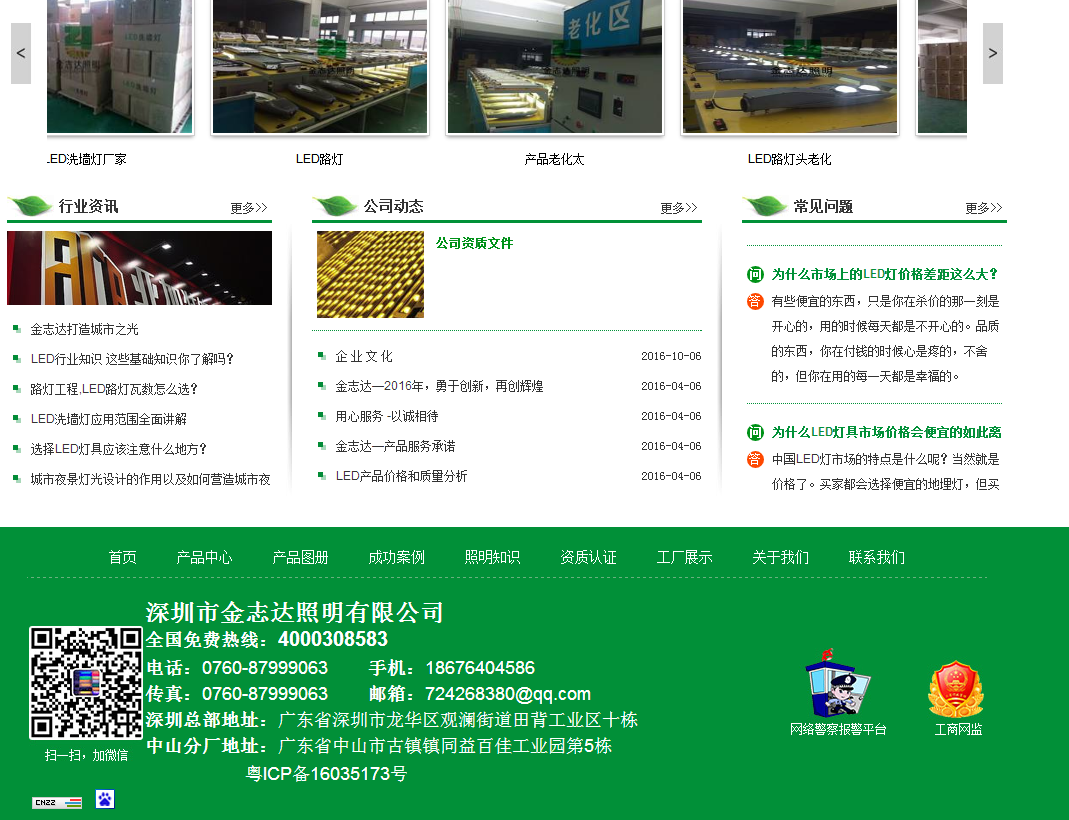Click hotline number 4000308583
Viewport: 1069px width, 820px height.
333,639
